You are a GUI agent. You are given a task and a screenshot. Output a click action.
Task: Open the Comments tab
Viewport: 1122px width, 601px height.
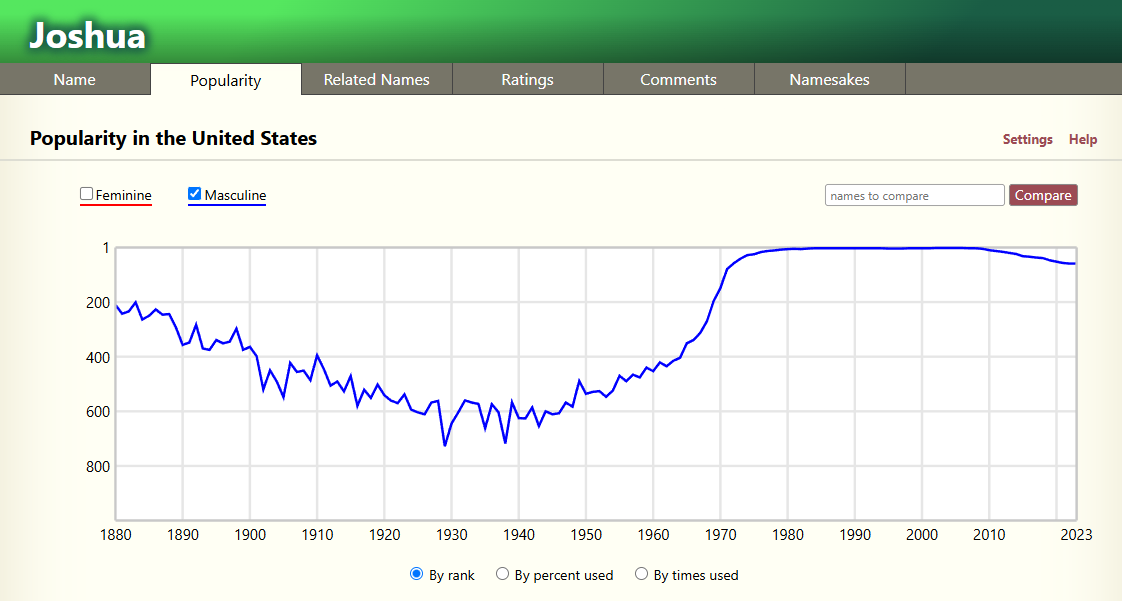click(x=678, y=79)
